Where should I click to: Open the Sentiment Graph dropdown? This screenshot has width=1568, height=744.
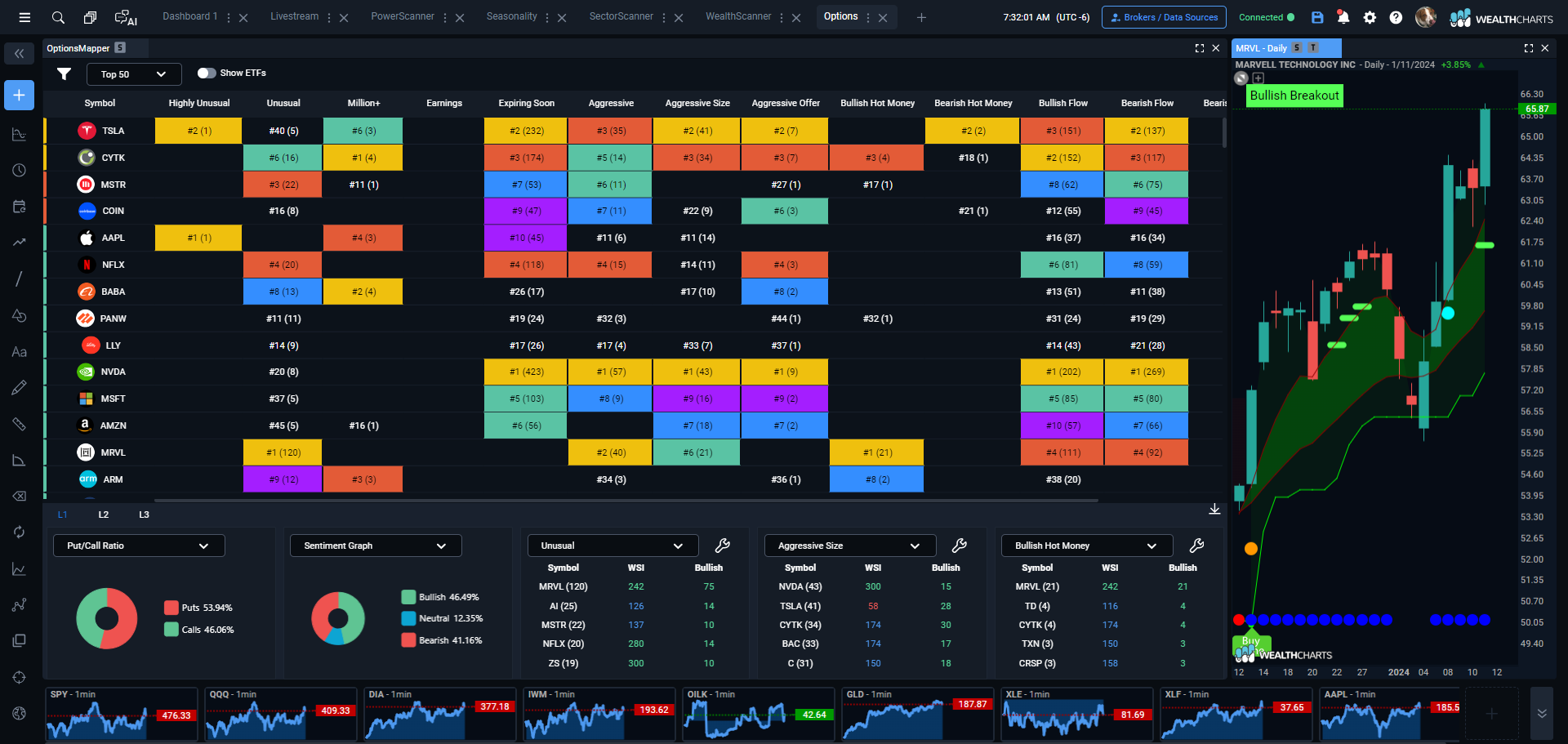(376, 546)
